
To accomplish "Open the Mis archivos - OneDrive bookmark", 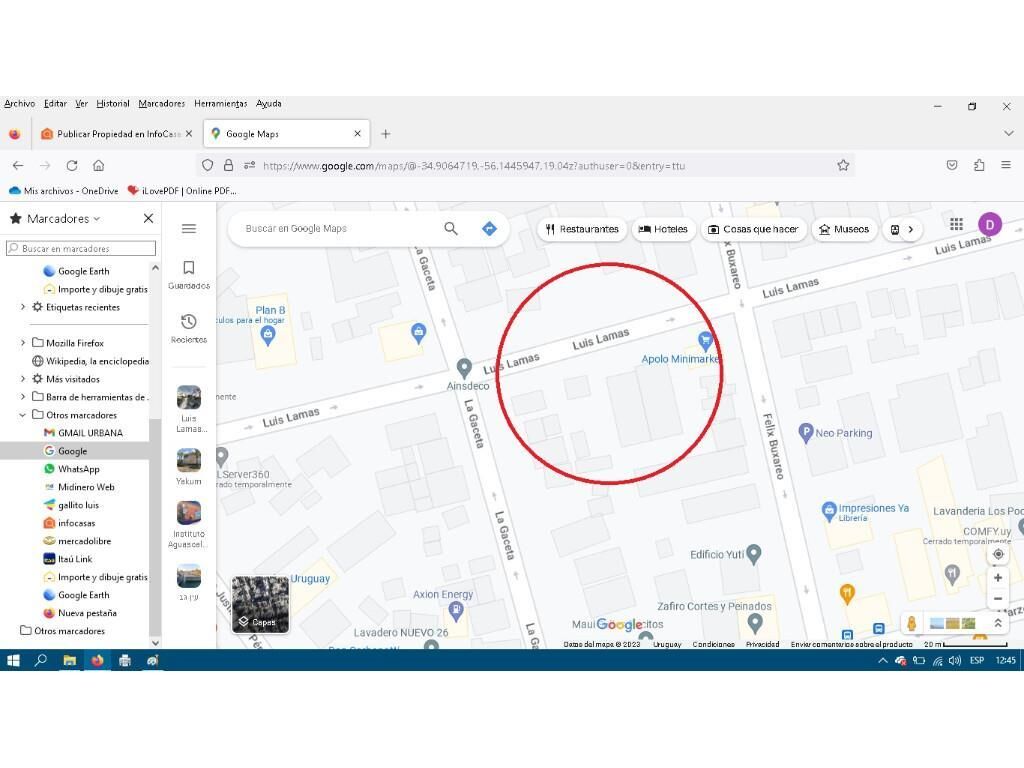I will (x=64, y=191).
